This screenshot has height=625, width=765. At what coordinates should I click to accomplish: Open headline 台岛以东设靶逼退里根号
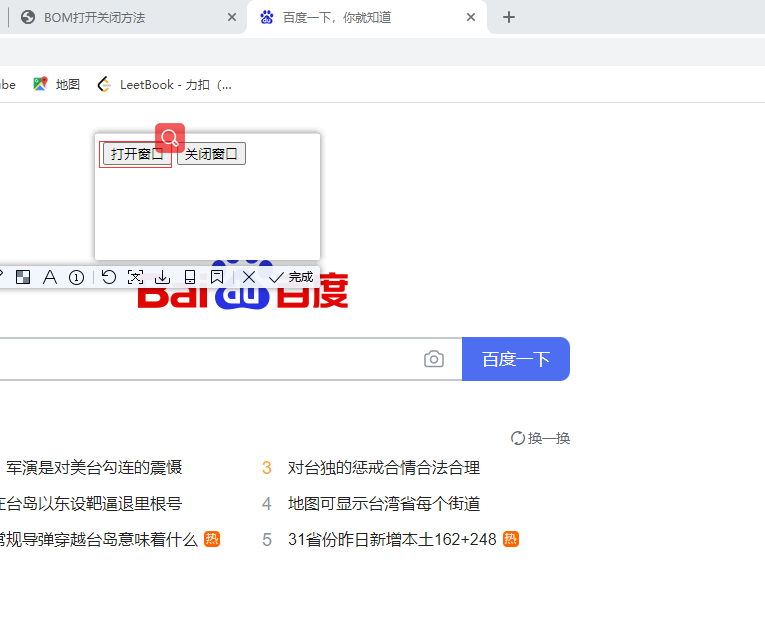click(x=91, y=504)
